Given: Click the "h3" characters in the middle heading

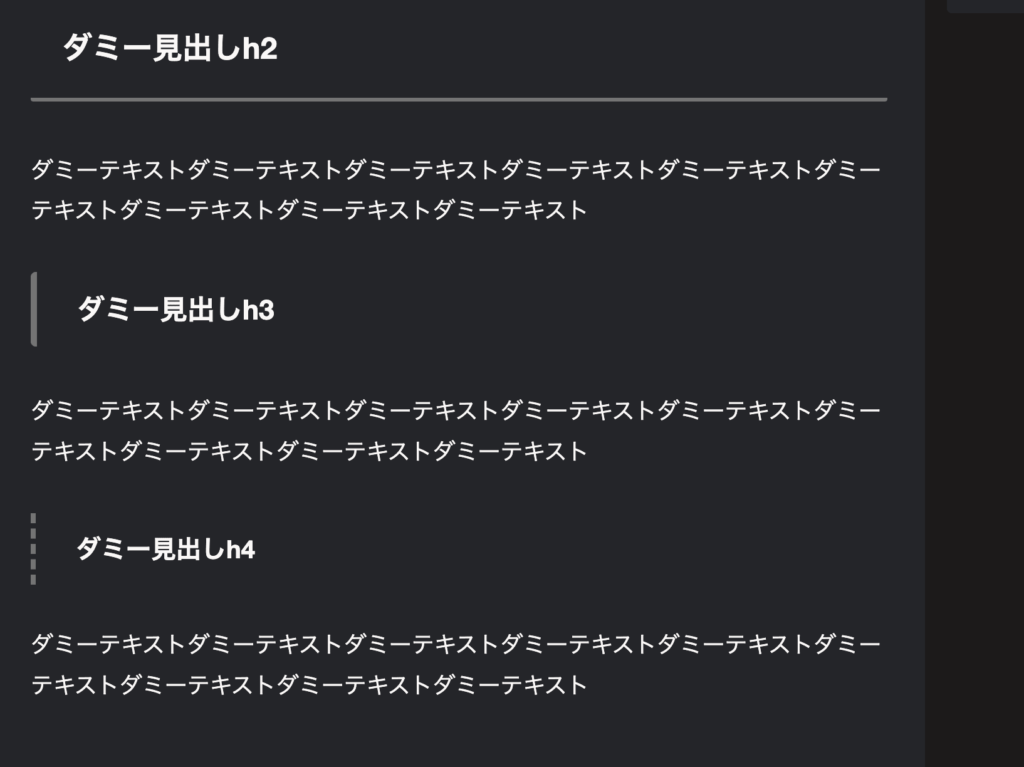Looking at the screenshot, I should coord(259,310).
